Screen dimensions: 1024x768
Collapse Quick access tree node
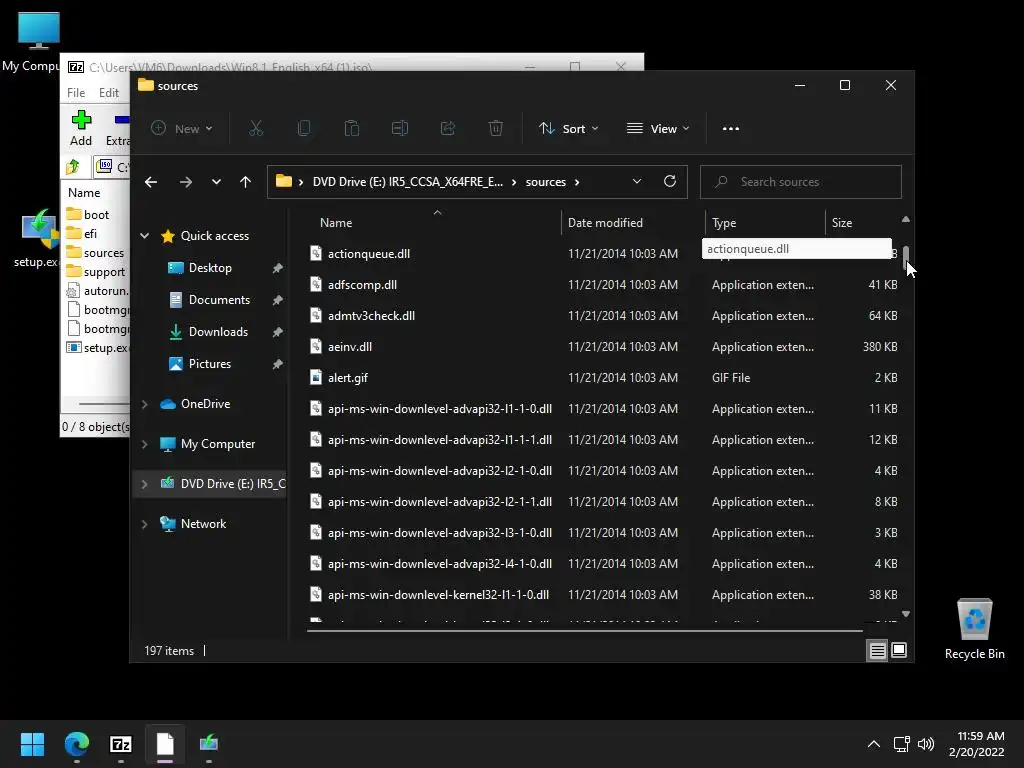[x=144, y=236]
